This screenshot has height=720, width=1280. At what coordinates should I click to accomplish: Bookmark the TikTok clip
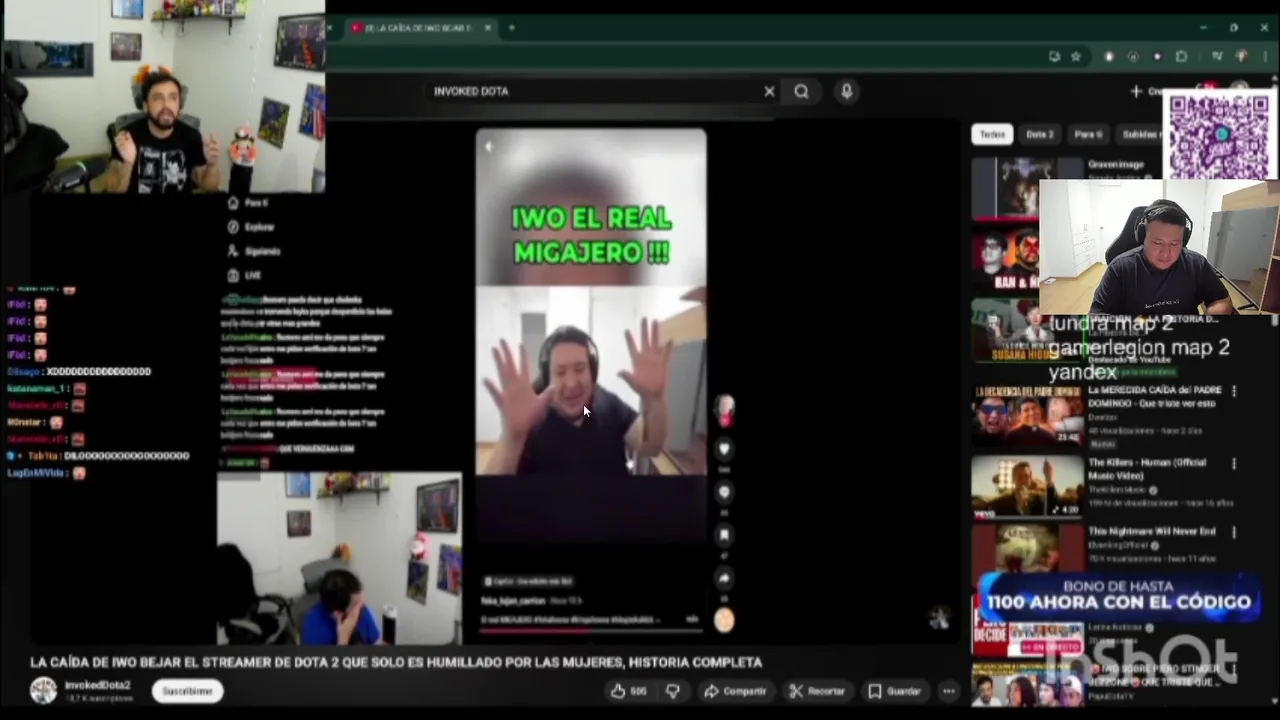tap(724, 535)
